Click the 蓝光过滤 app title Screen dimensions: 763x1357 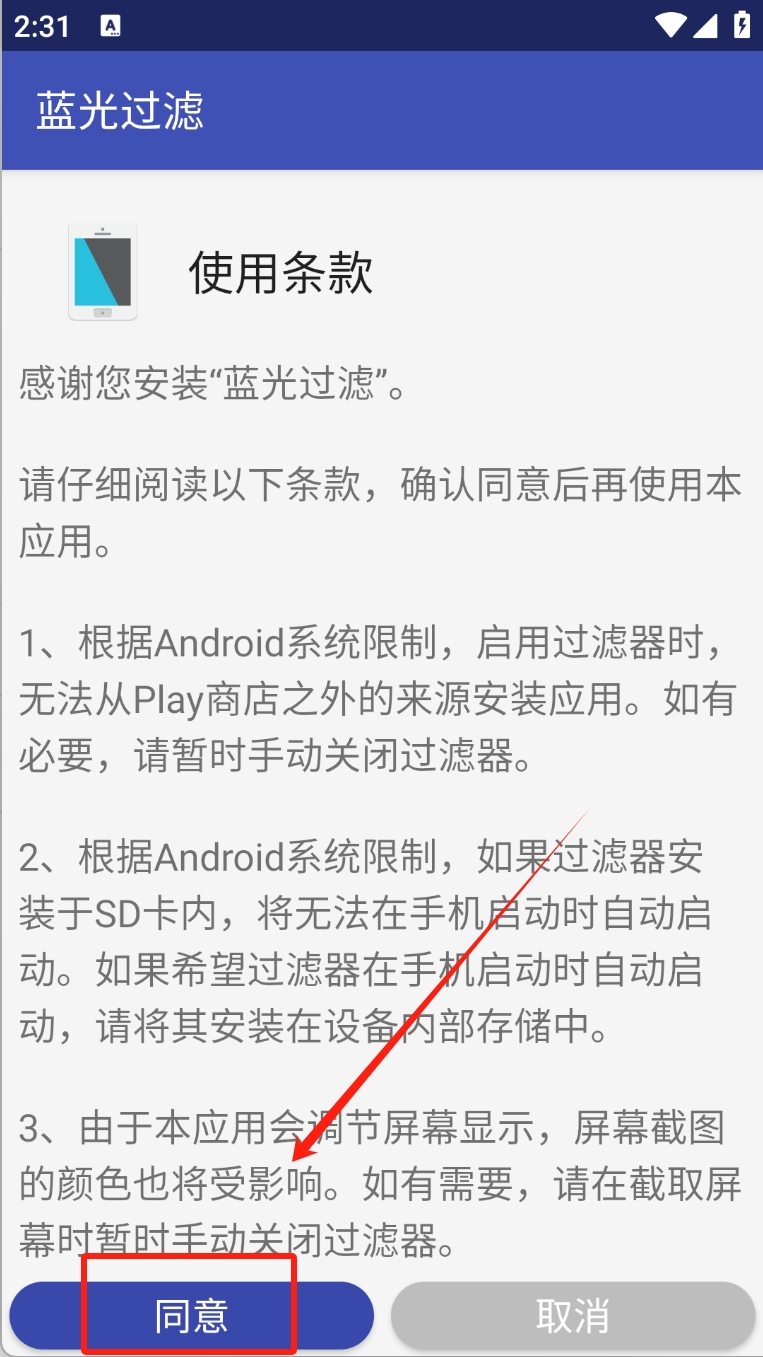[x=120, y=110]
